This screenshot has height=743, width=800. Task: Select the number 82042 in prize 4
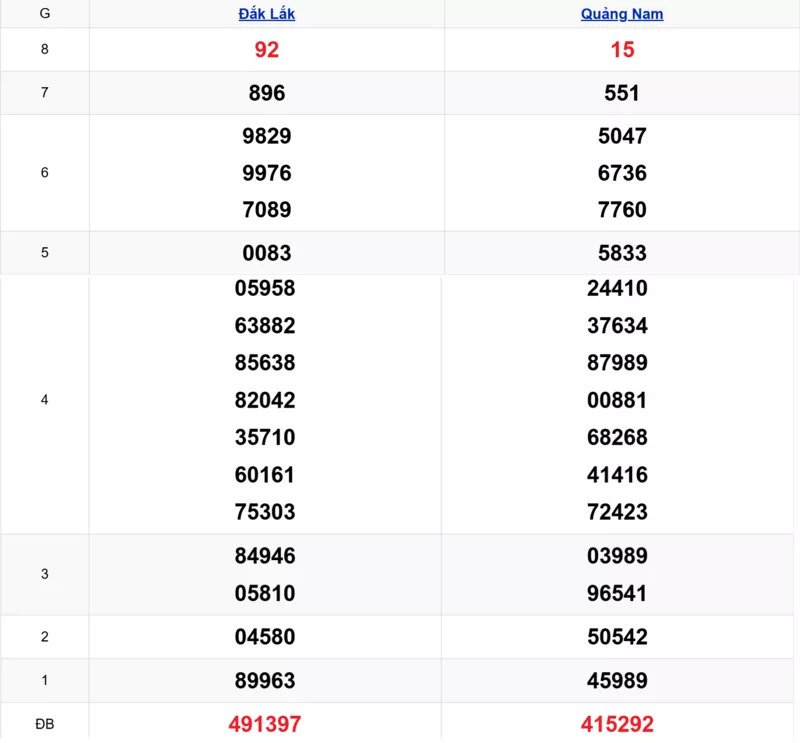coord(265,400)
